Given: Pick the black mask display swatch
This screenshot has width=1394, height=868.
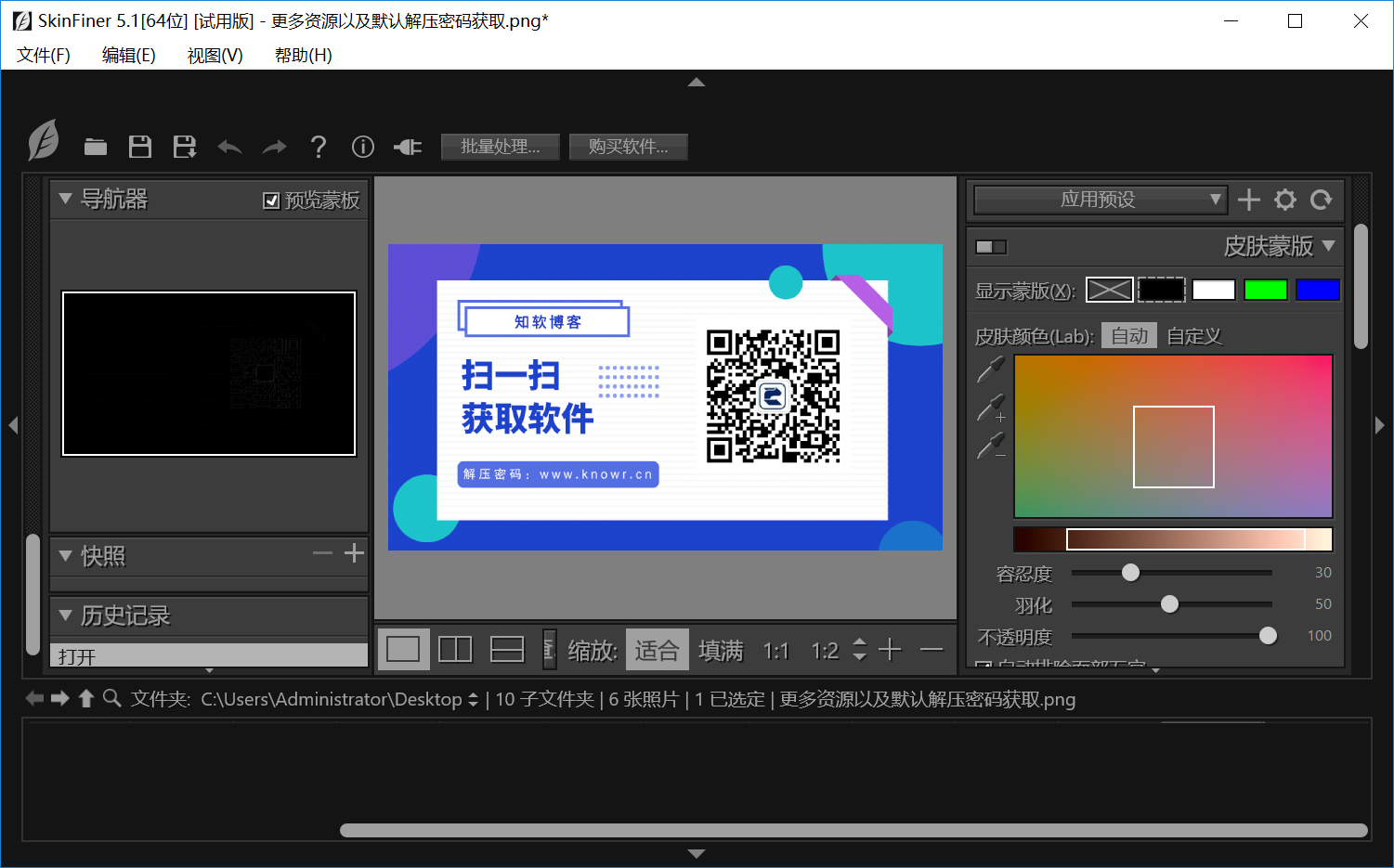Looking at the screenshot, I should click(x=1162, y=290).
